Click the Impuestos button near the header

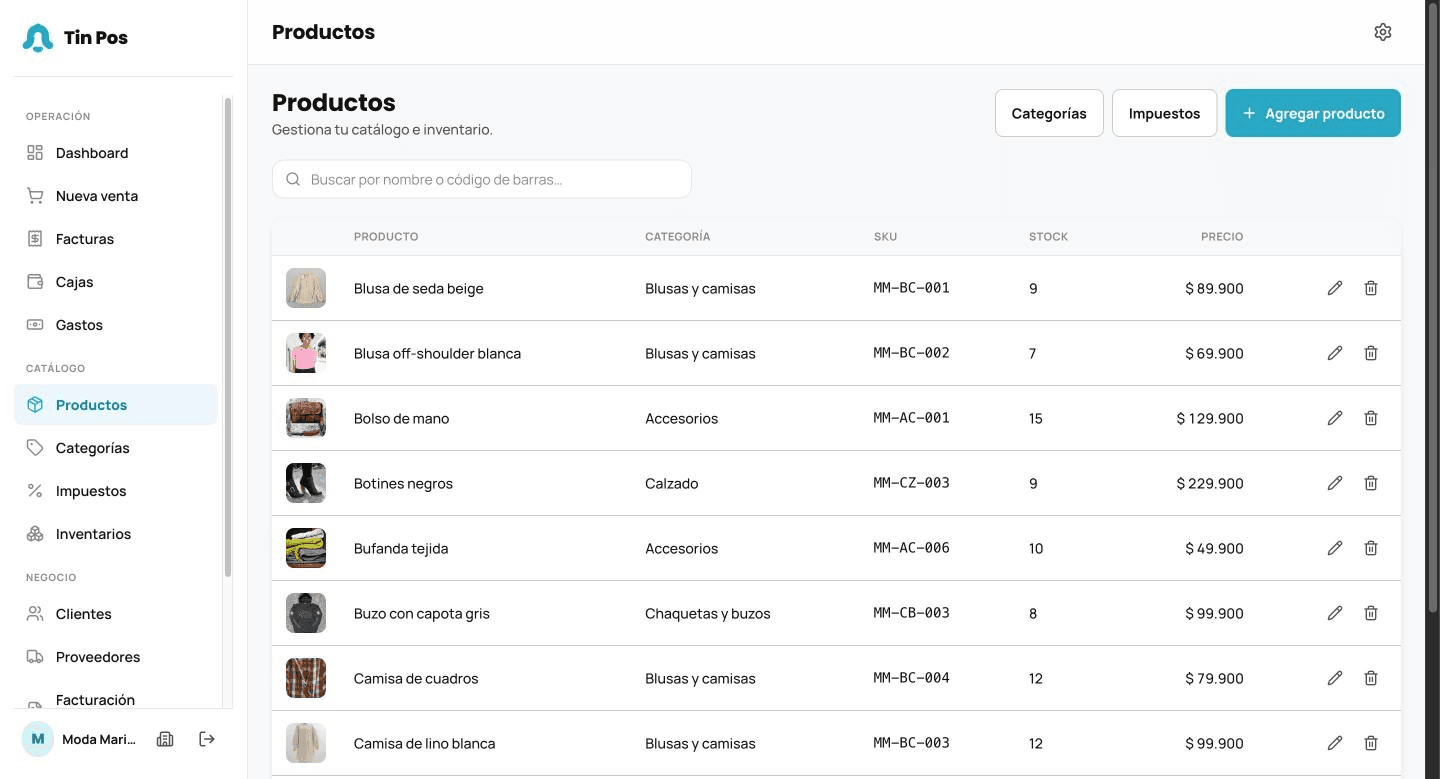tap(1164, 113)
